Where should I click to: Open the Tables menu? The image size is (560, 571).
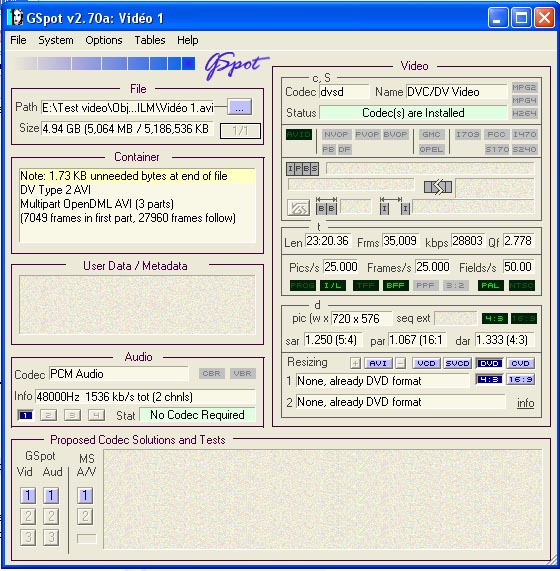coord(150,40)
